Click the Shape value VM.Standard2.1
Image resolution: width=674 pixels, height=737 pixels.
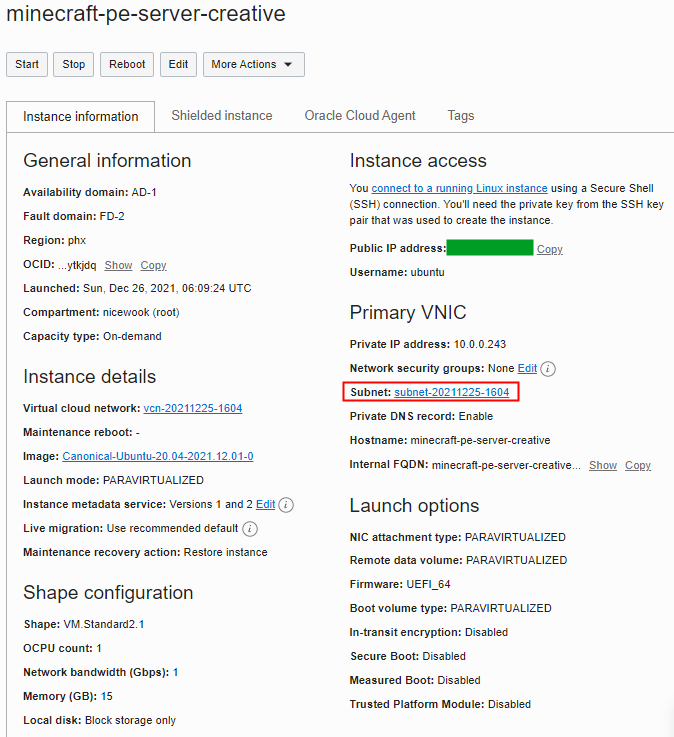tap(103, 624)
